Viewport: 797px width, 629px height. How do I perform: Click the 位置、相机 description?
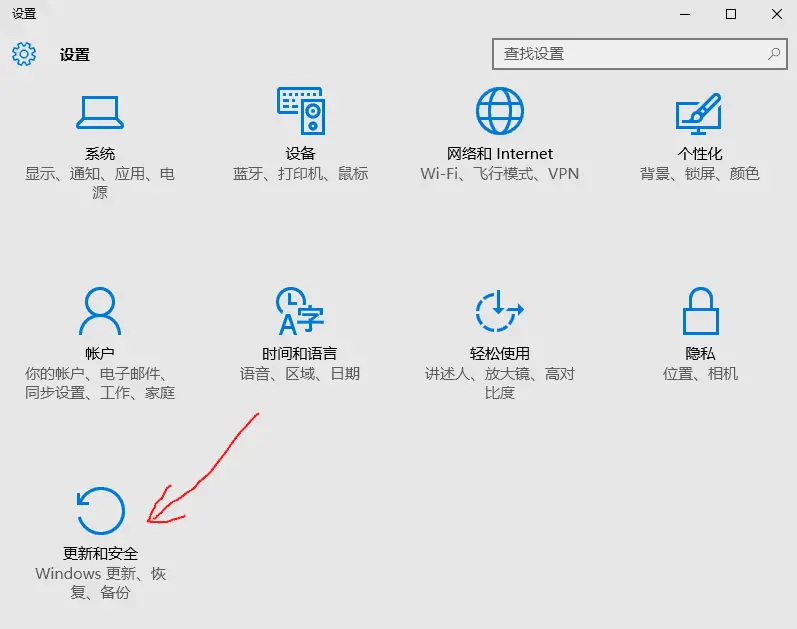click(700, 374)
